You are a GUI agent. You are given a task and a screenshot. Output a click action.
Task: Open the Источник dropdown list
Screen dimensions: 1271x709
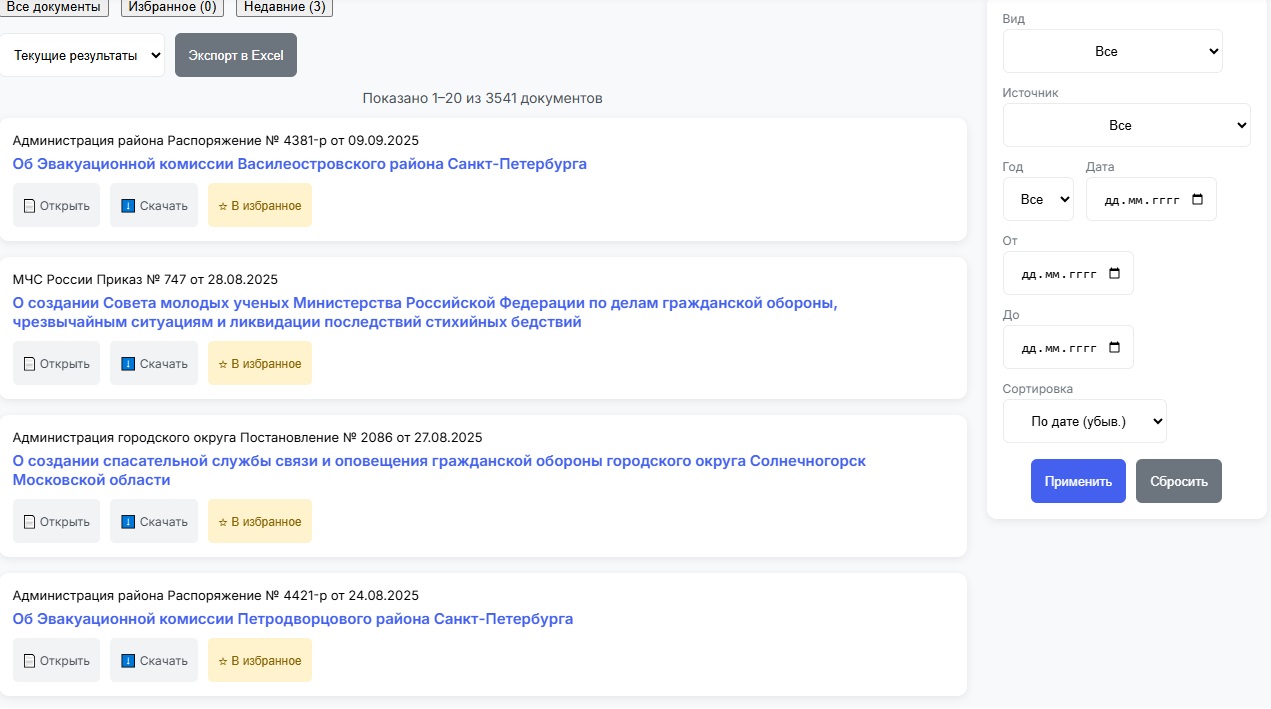1126,125
